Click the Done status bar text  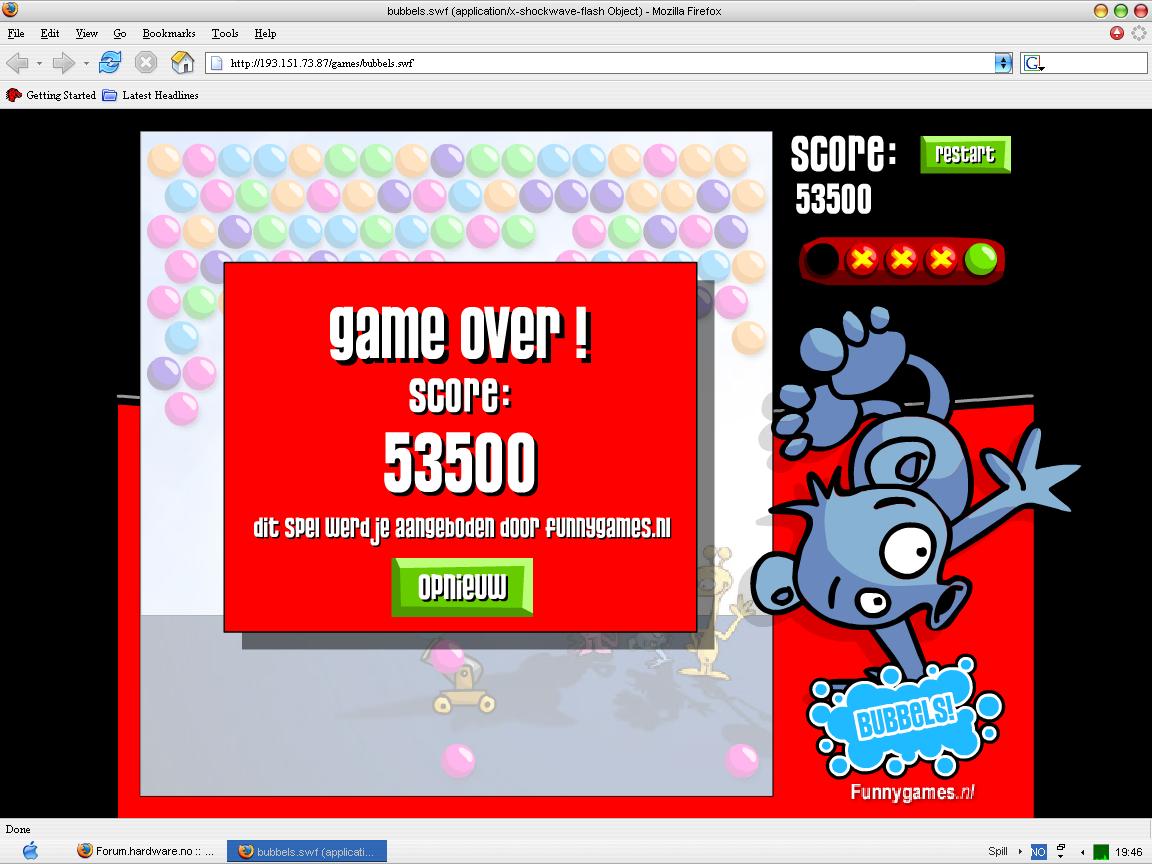tap(18, 829)
